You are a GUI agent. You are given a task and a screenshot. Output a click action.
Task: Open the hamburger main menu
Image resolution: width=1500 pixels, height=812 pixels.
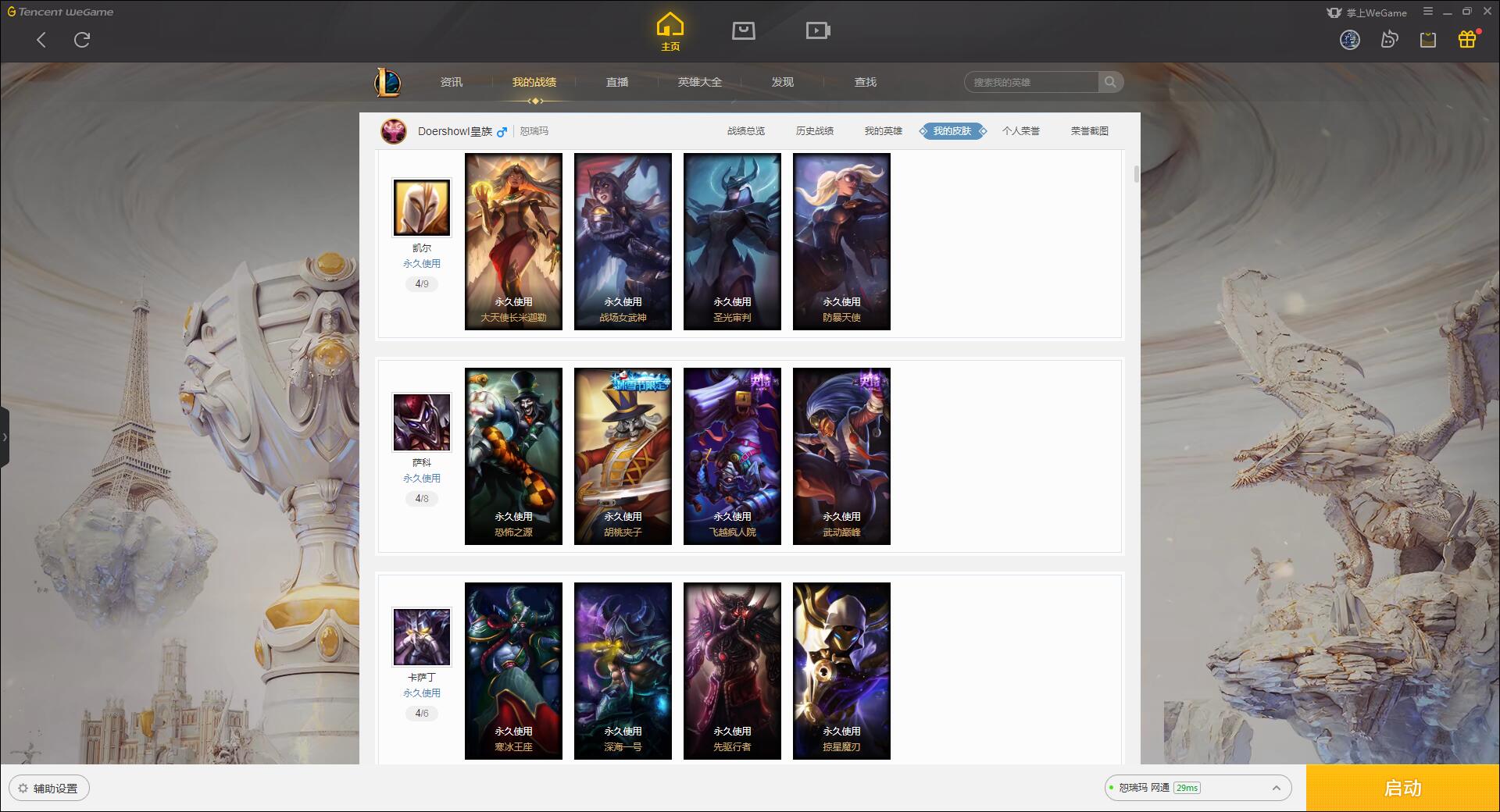[1427, 12]
